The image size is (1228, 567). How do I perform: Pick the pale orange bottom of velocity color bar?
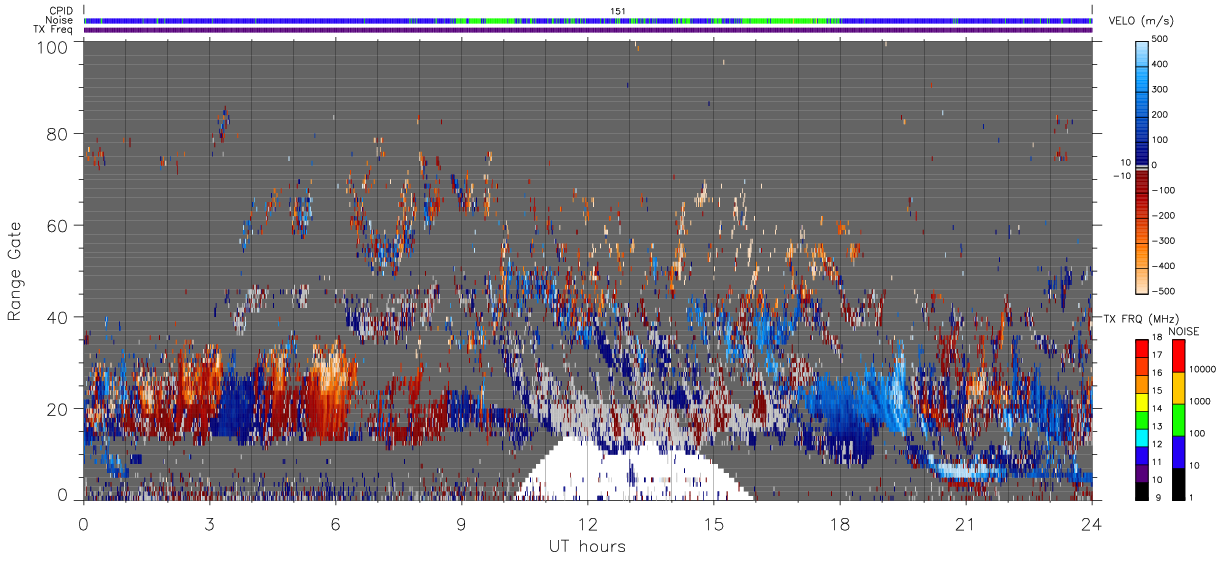[1143, 282]
